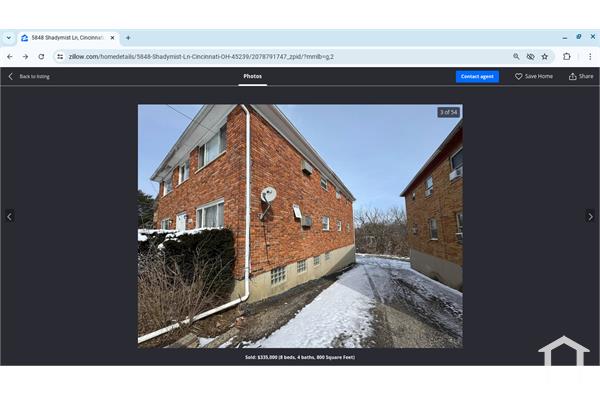Click the brick building photo
Screen dimensions: 600x395
pyautogui.click(x=300, y=226)
